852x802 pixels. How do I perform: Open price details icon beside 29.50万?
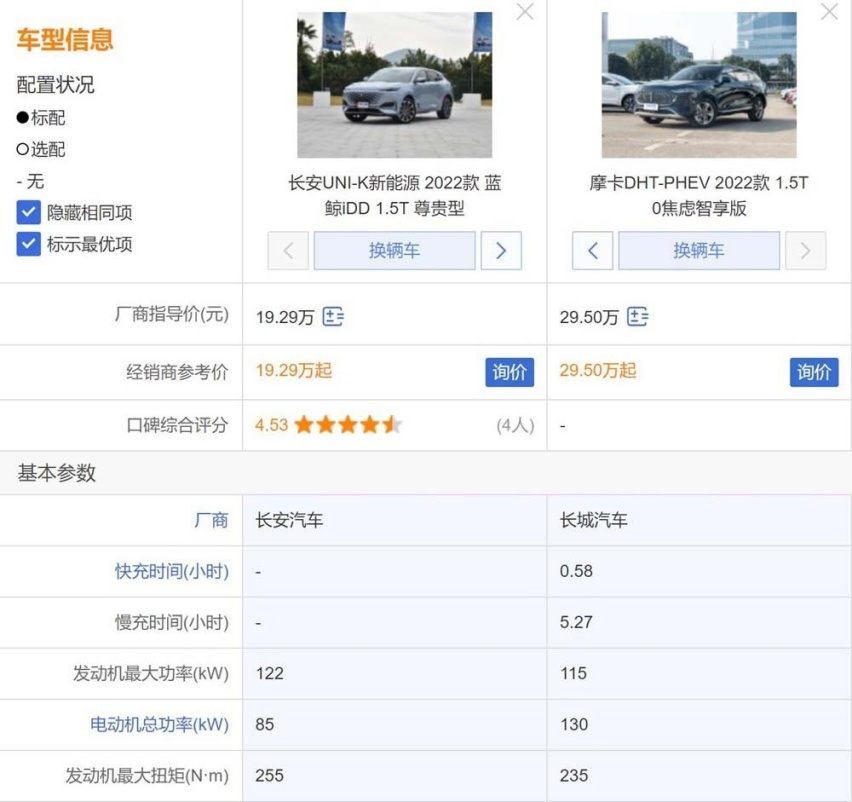coord(637,316)
